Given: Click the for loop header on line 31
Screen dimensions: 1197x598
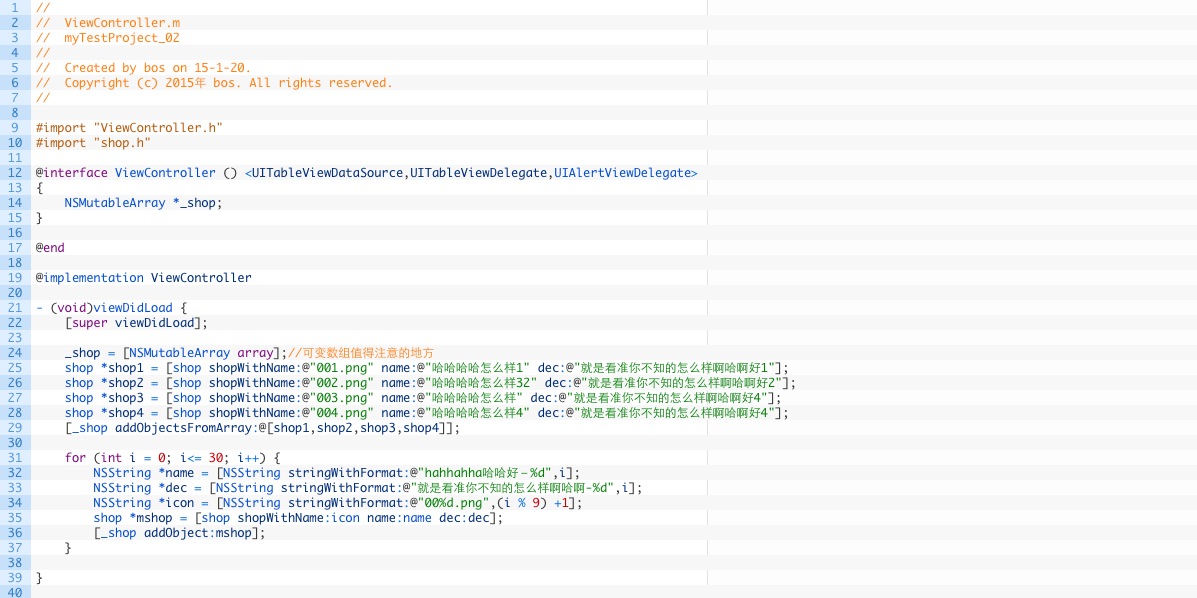Looking at the screenshot, I should pos(173,457).
